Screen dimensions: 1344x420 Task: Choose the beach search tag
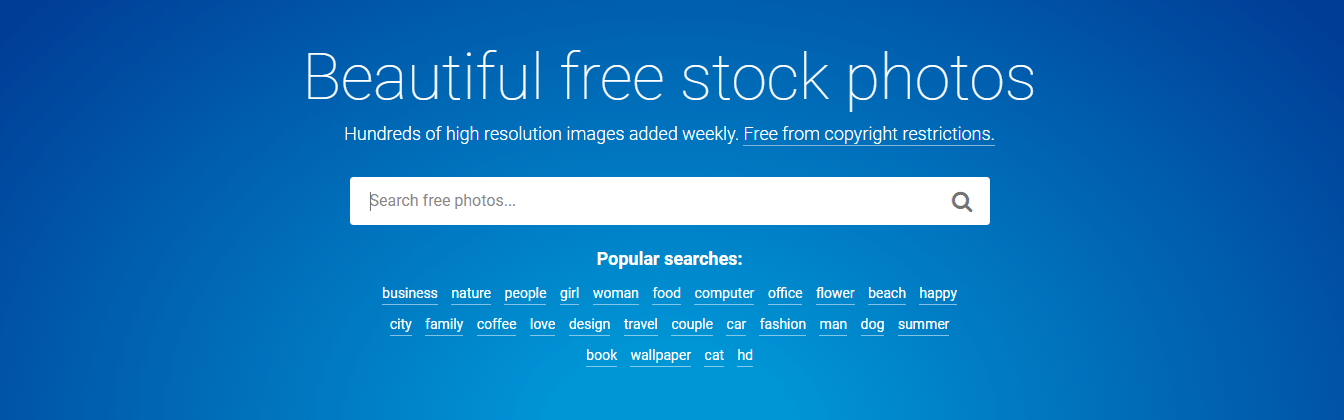(887, 293)
